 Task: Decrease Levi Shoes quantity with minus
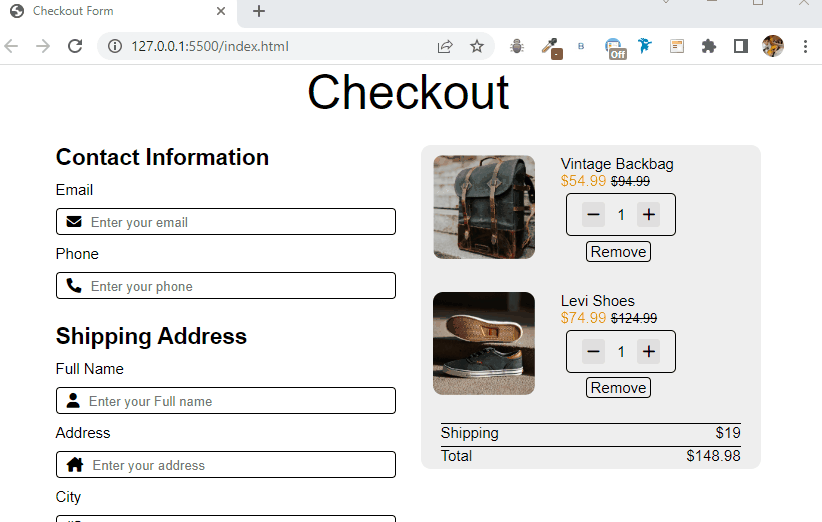[x=593, y=351]
